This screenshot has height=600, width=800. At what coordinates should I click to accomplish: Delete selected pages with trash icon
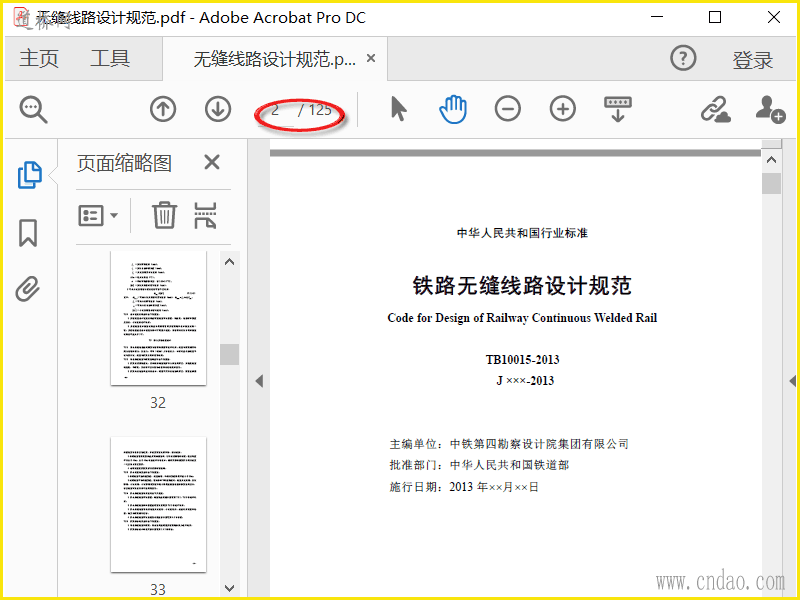tap(164, 215)
